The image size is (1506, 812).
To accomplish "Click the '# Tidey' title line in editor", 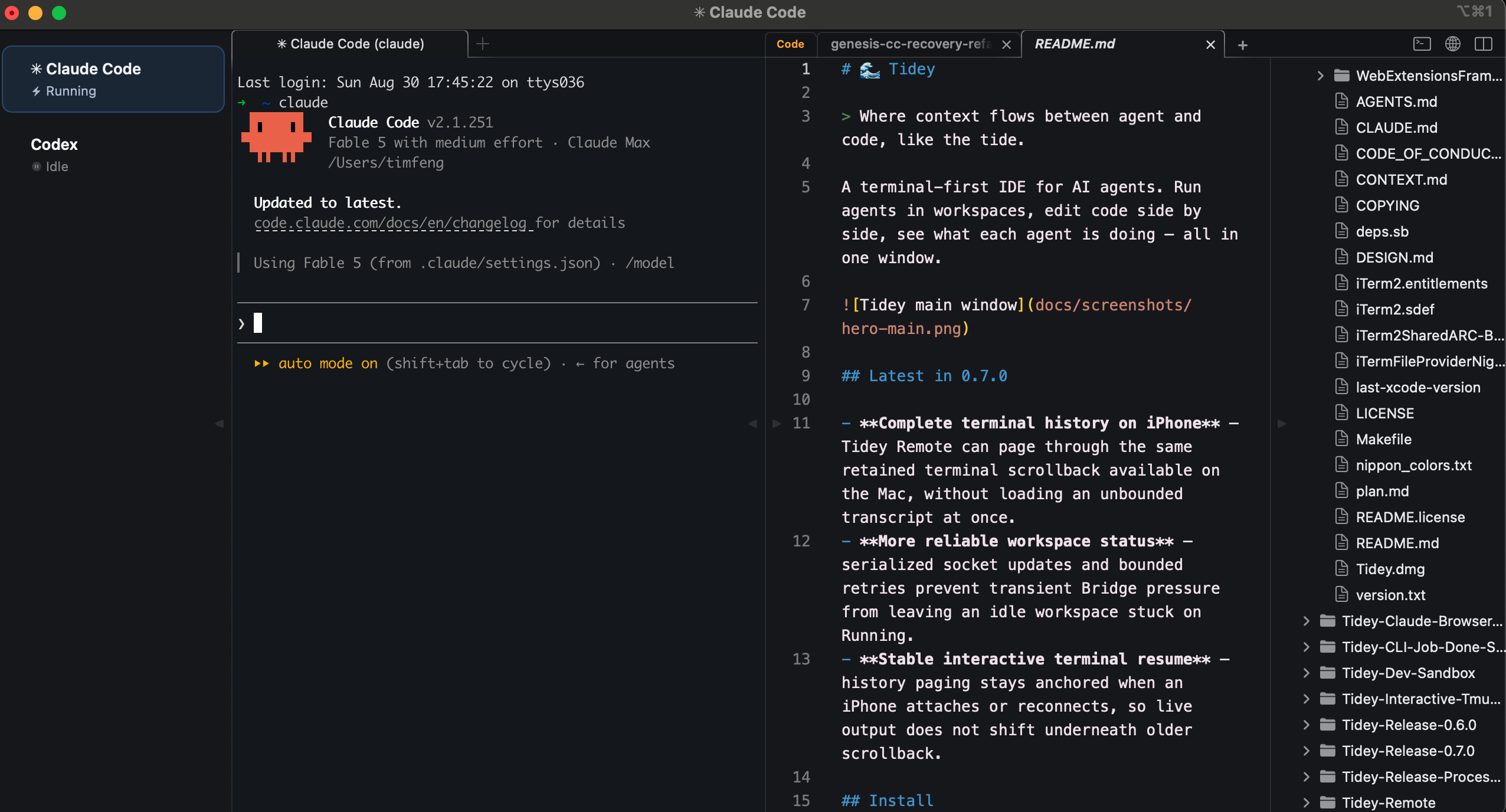I will [x=888, y=70].
